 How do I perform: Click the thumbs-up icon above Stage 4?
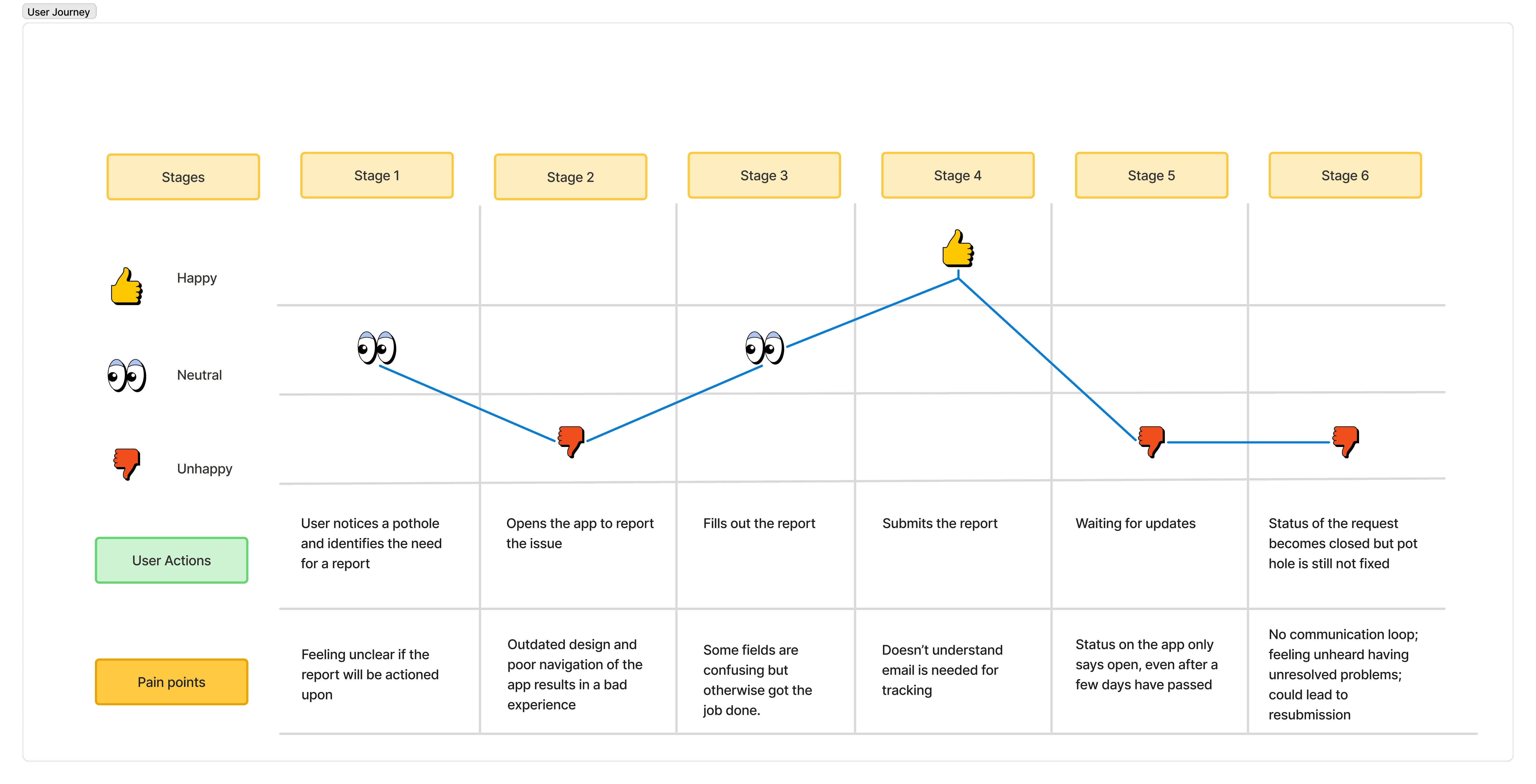tap(957, 248)
